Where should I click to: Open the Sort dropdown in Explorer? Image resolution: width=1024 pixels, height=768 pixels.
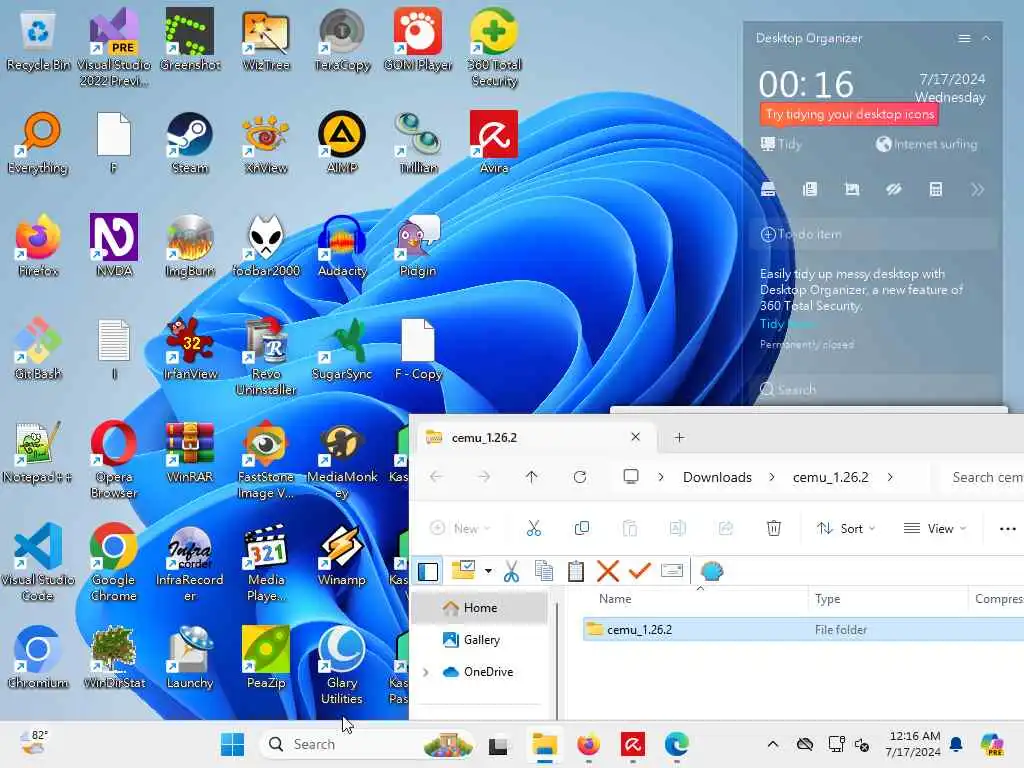coord(846,528)
